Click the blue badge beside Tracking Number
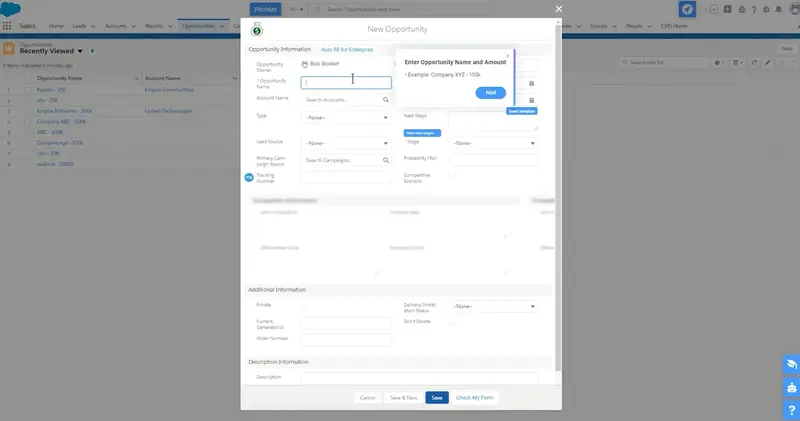The image size is (800, 421). click(x=249, y=177)
